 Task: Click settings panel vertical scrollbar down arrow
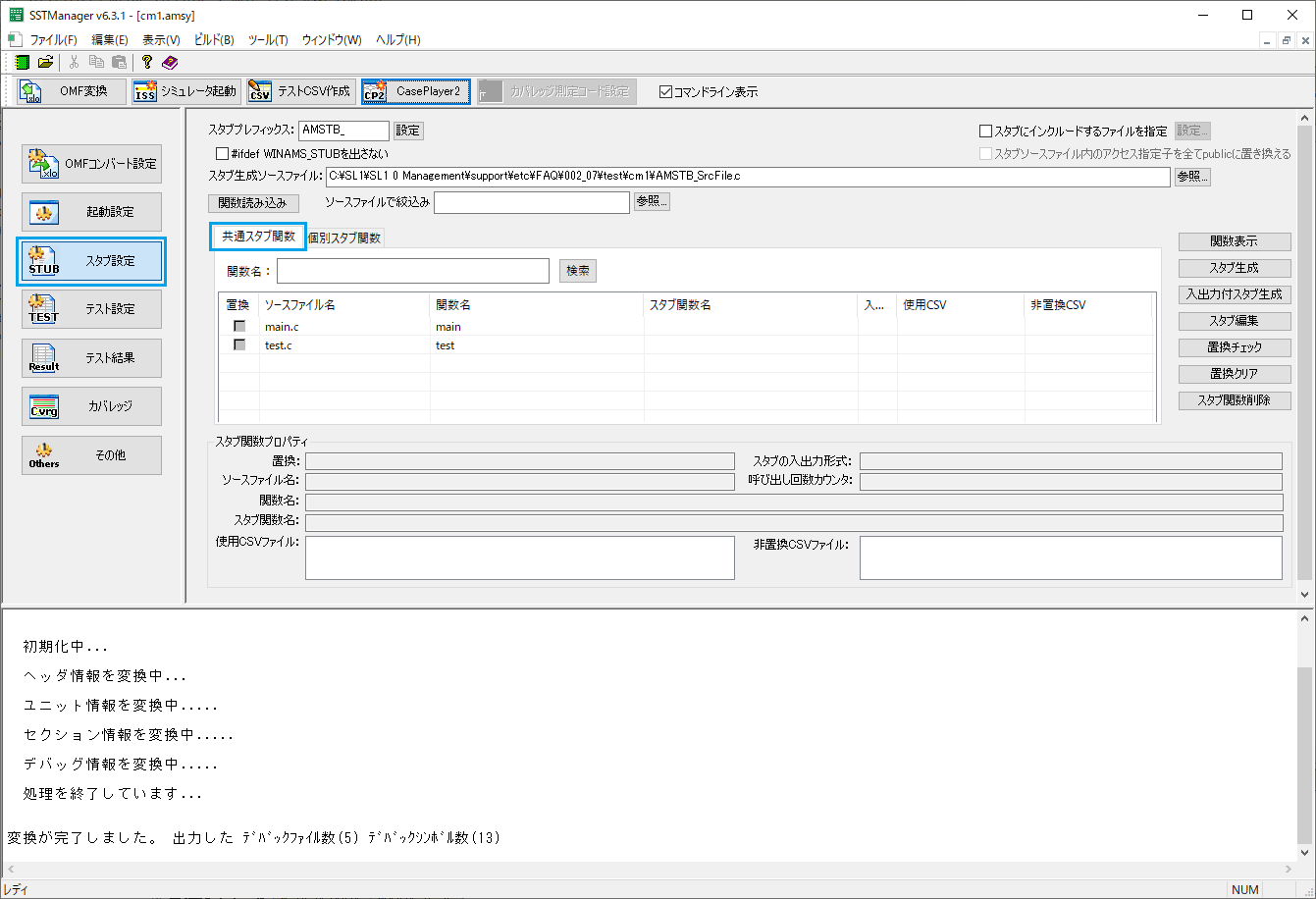click(1304, 595)
